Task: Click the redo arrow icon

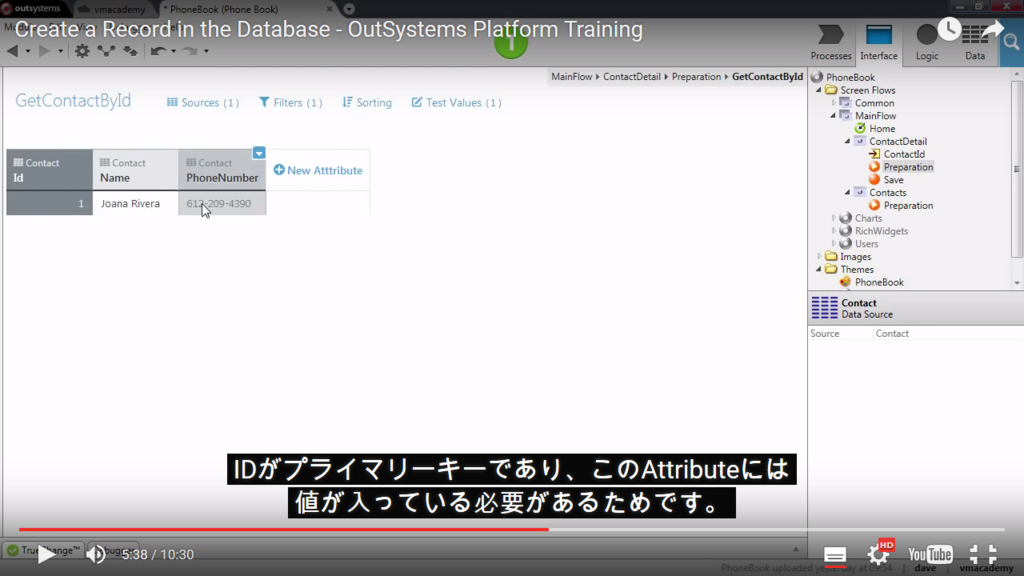Action: pos(189,51)
